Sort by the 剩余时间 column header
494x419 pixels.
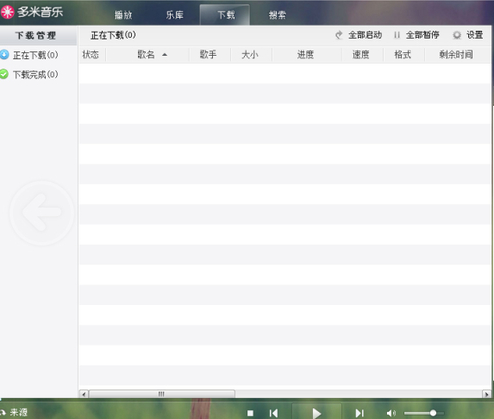click(456, 55)
